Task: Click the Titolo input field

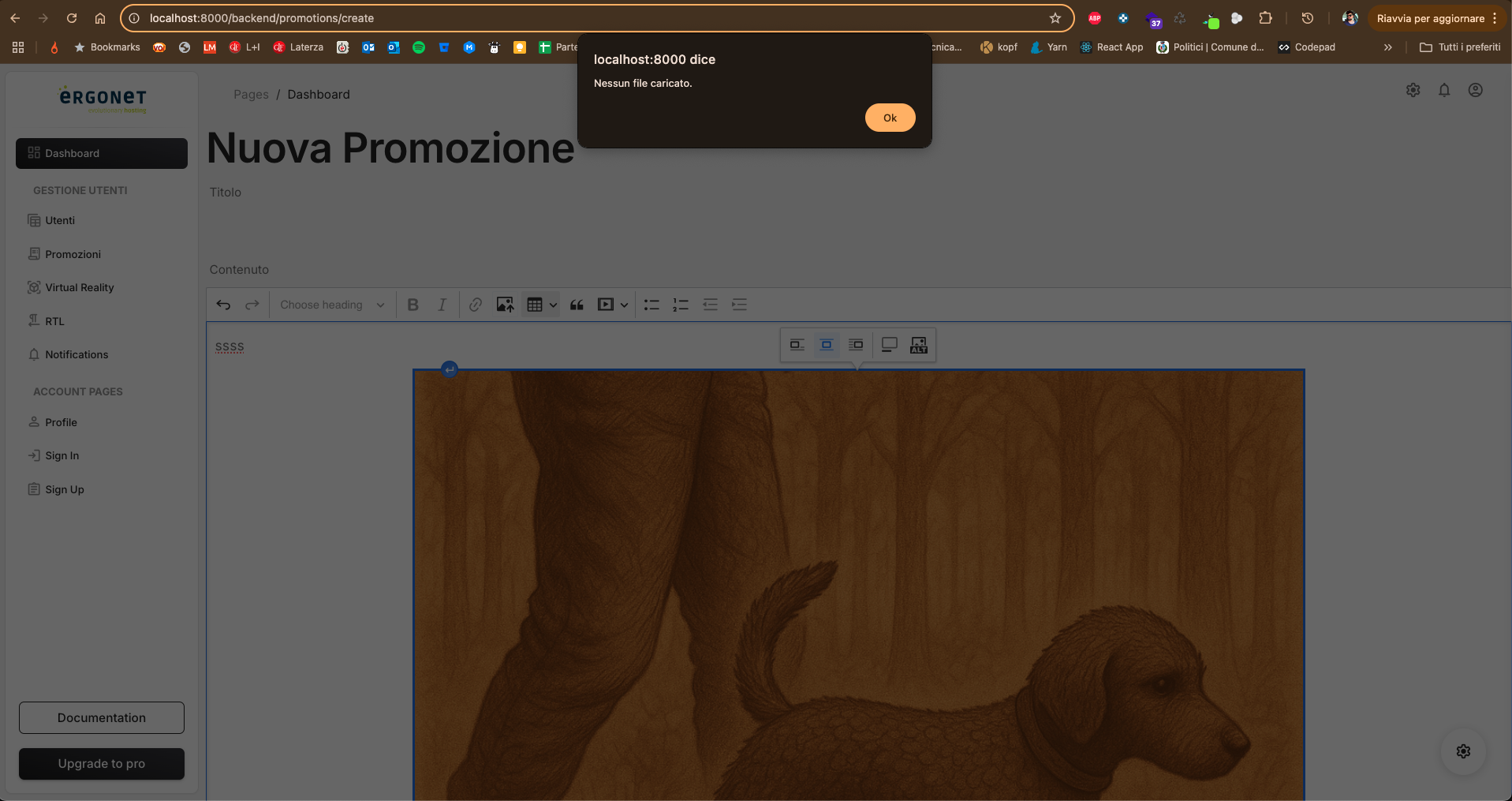Action: click(x=552, y=225)
